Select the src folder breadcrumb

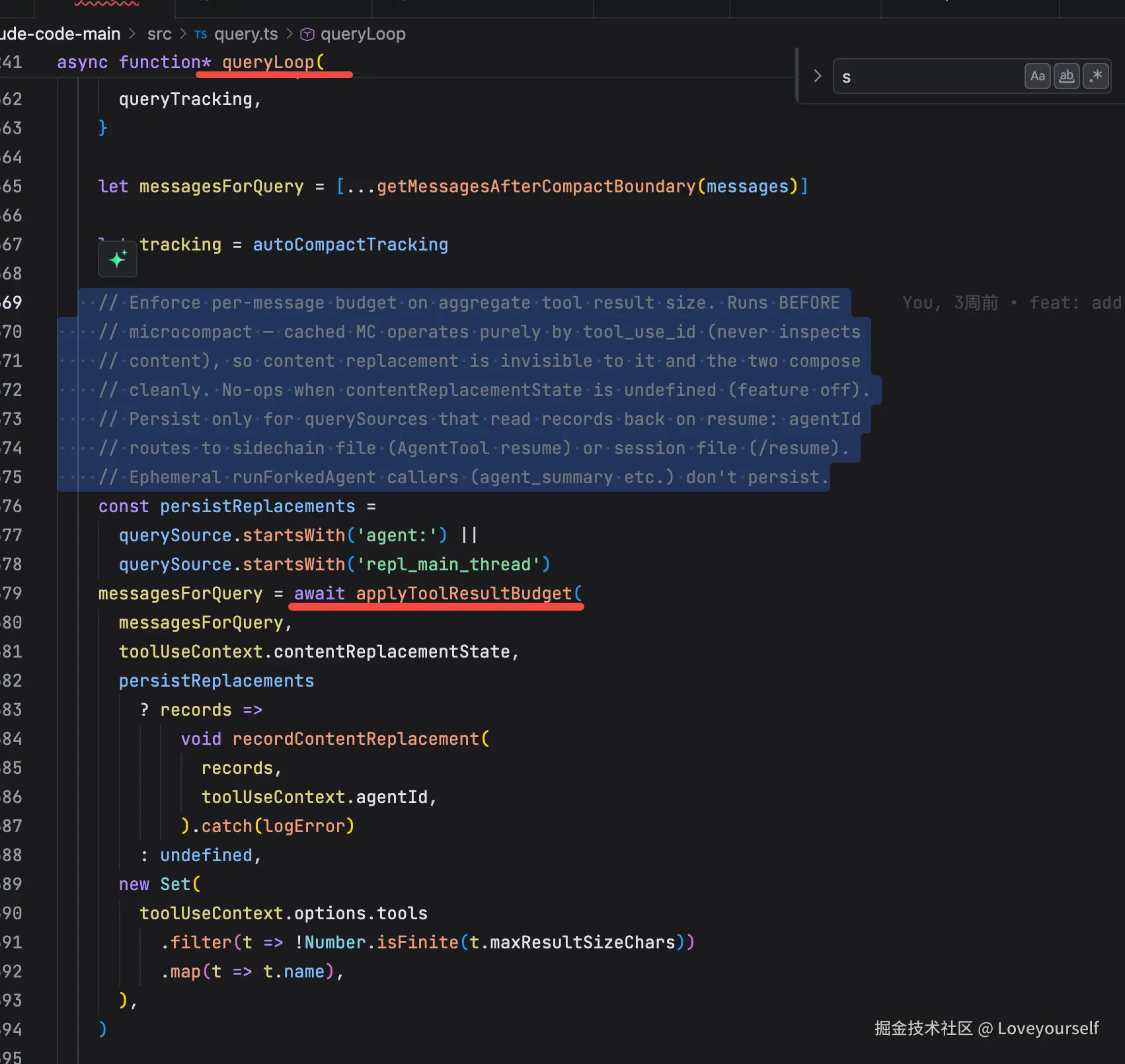[x=159, y=34]
